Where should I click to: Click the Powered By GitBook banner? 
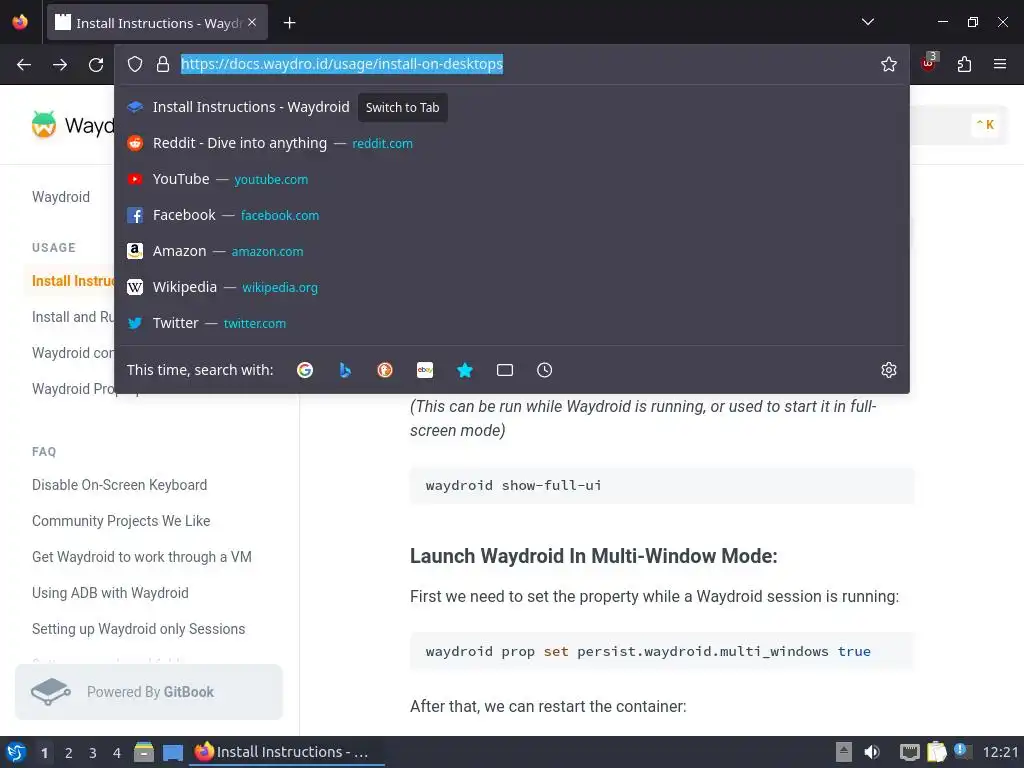(x=149, y=692)
